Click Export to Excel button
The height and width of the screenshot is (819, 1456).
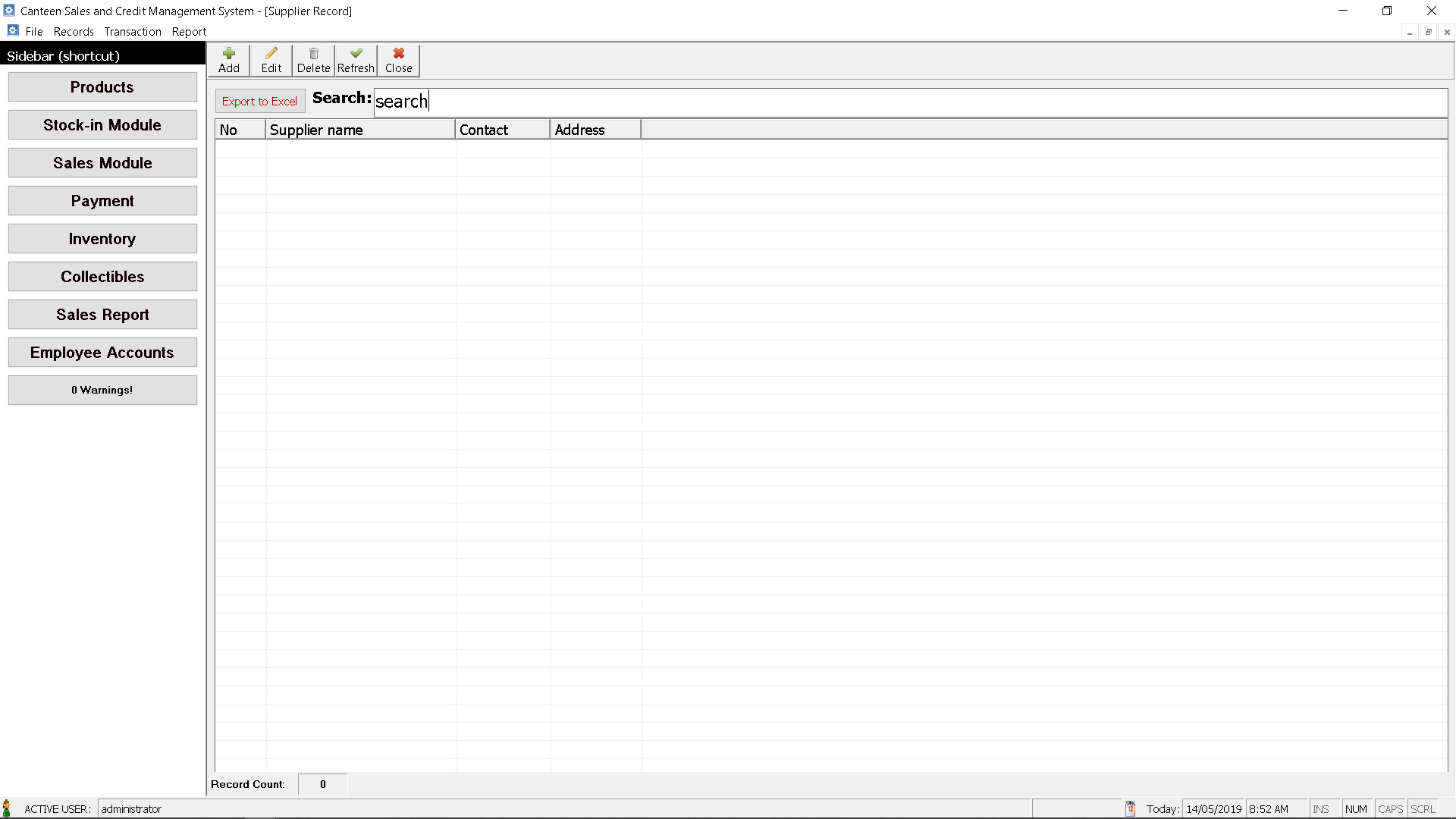tap(259, 100)
